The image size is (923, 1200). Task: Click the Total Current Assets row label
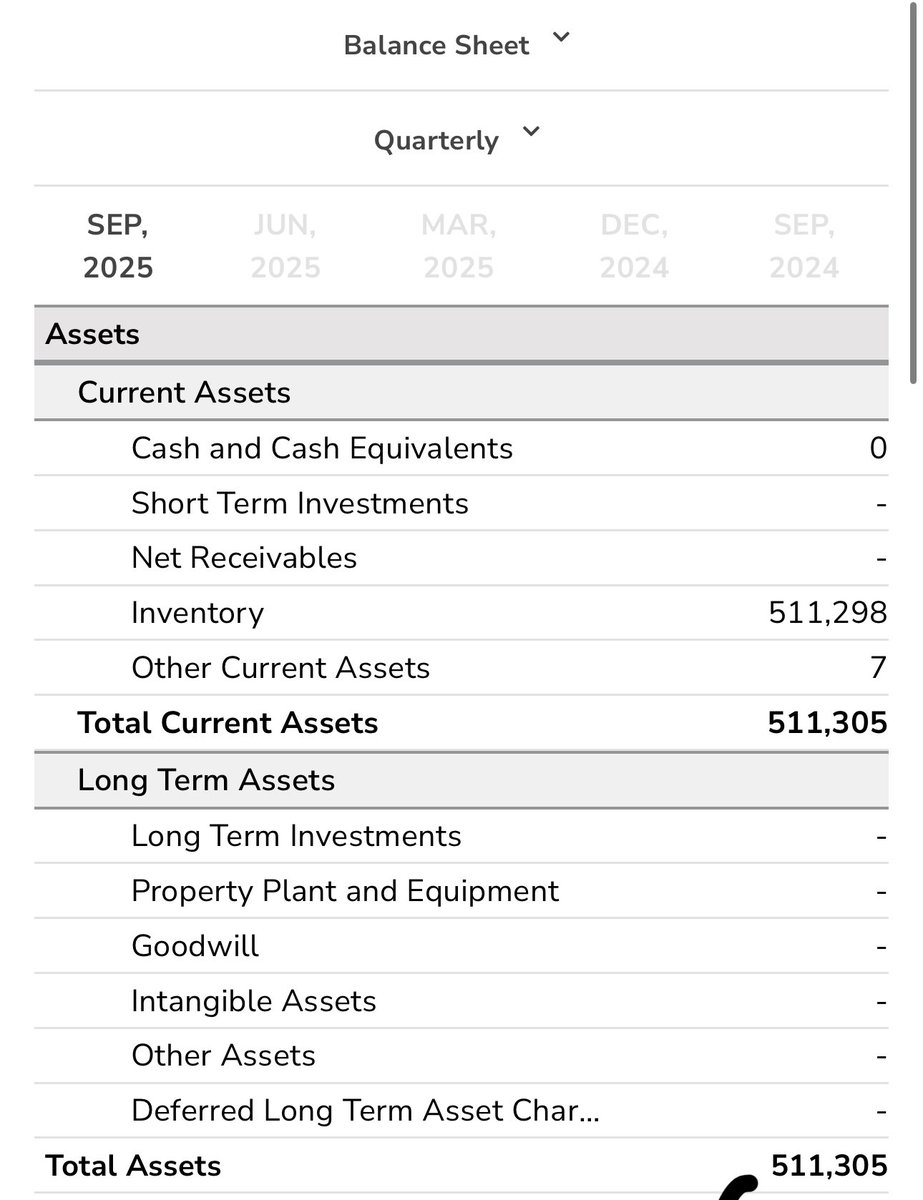click(x=228, y=723)
